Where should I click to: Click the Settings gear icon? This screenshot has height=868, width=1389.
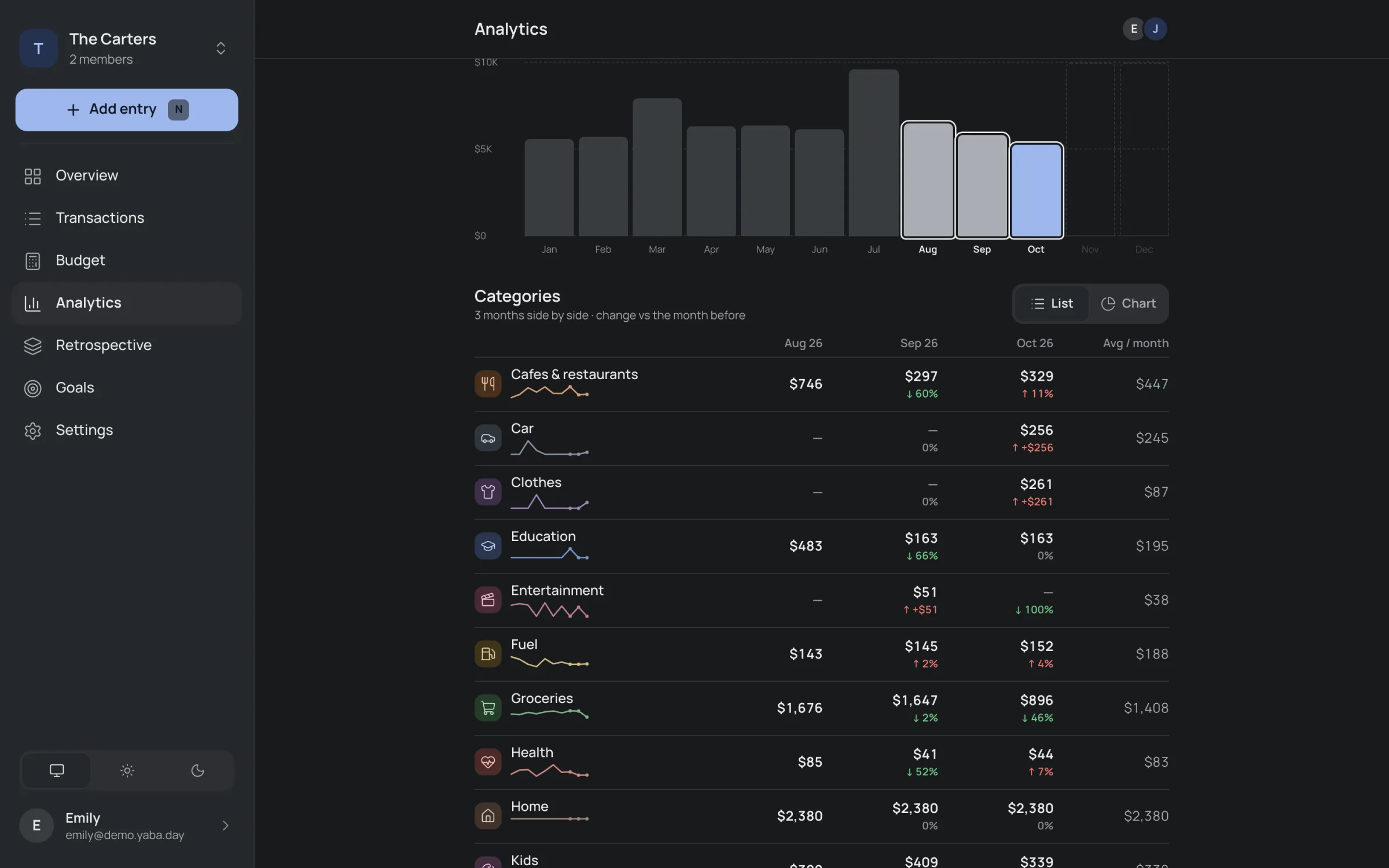tap(32, 431)
